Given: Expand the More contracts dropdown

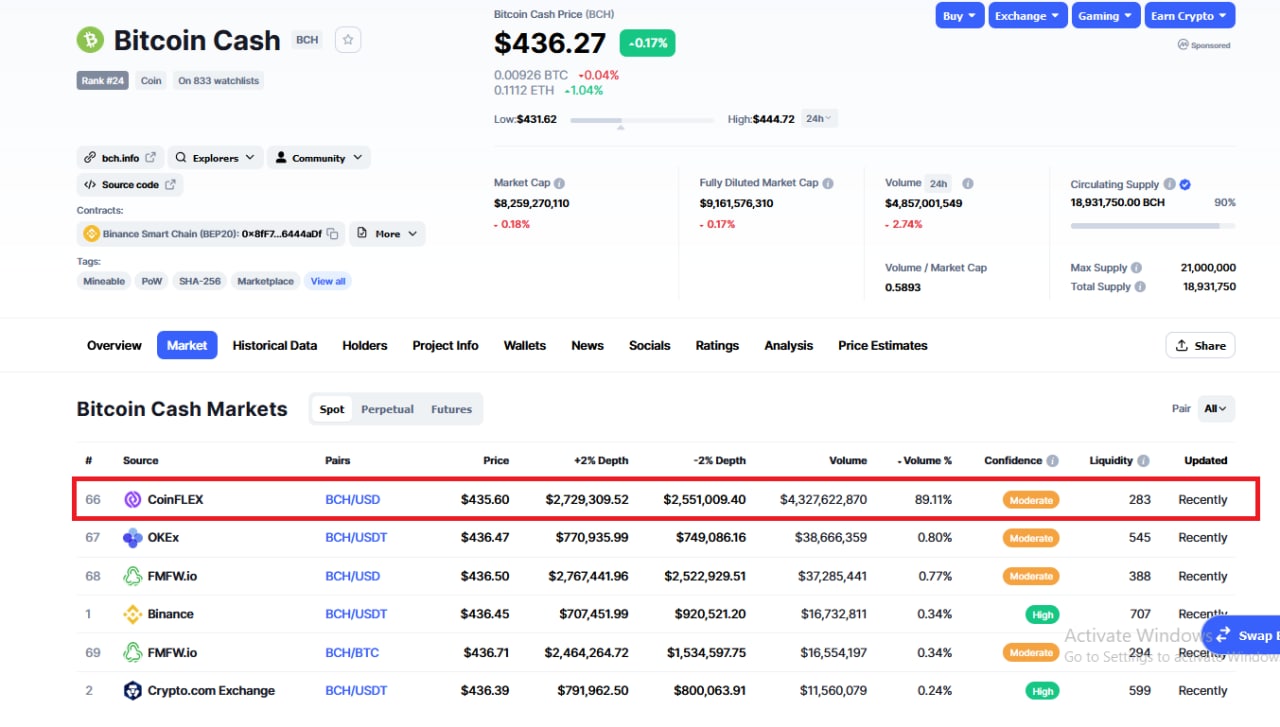Looking at the screenshot, I should click(387, 234).
